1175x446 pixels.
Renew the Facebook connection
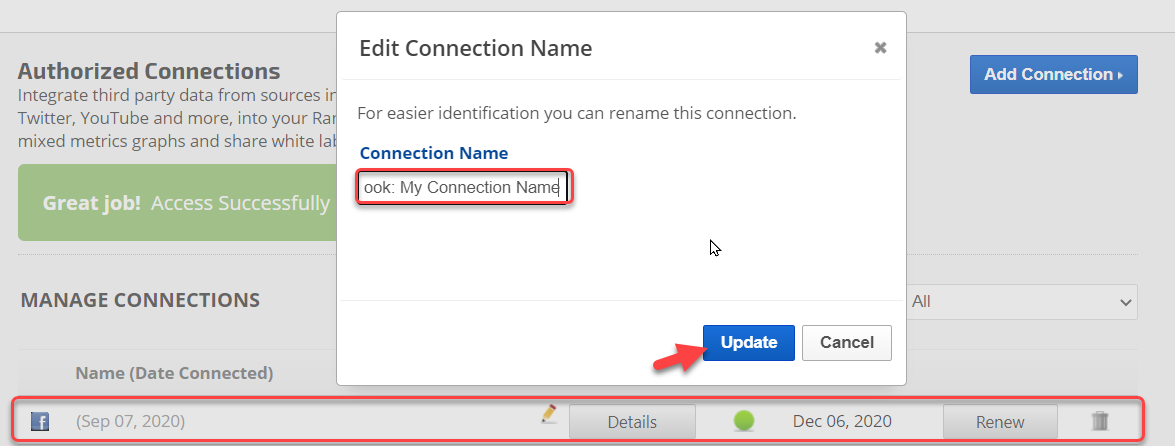(x=999, y=422)
